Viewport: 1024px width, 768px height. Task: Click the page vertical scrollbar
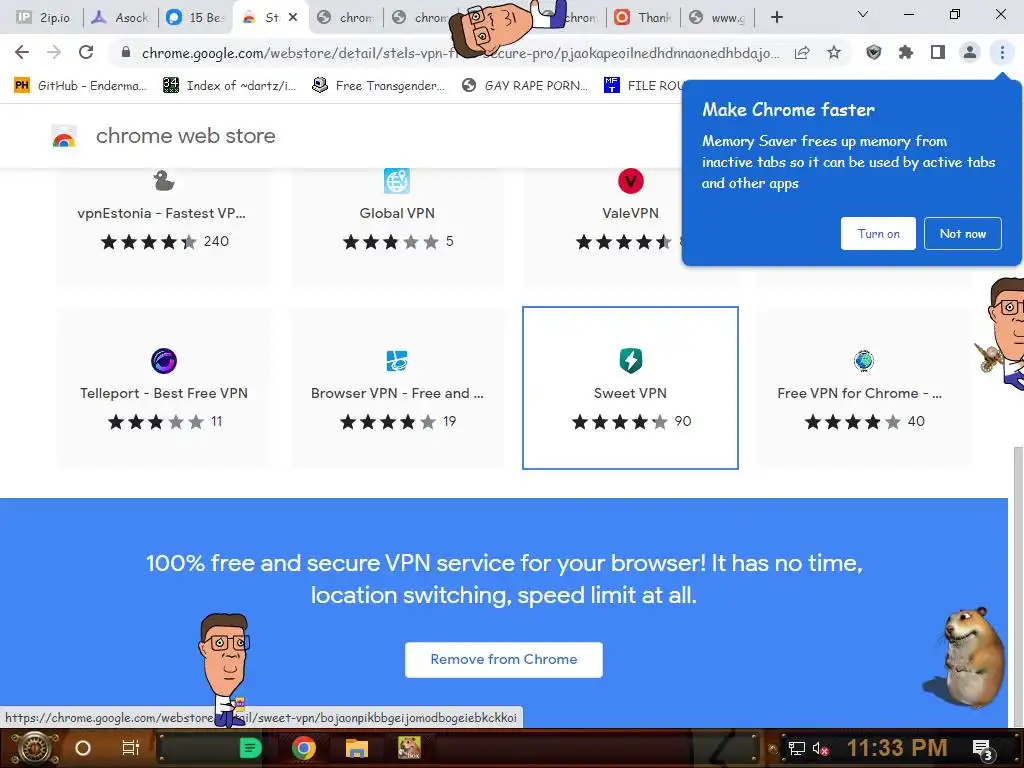pos(1017,586)
